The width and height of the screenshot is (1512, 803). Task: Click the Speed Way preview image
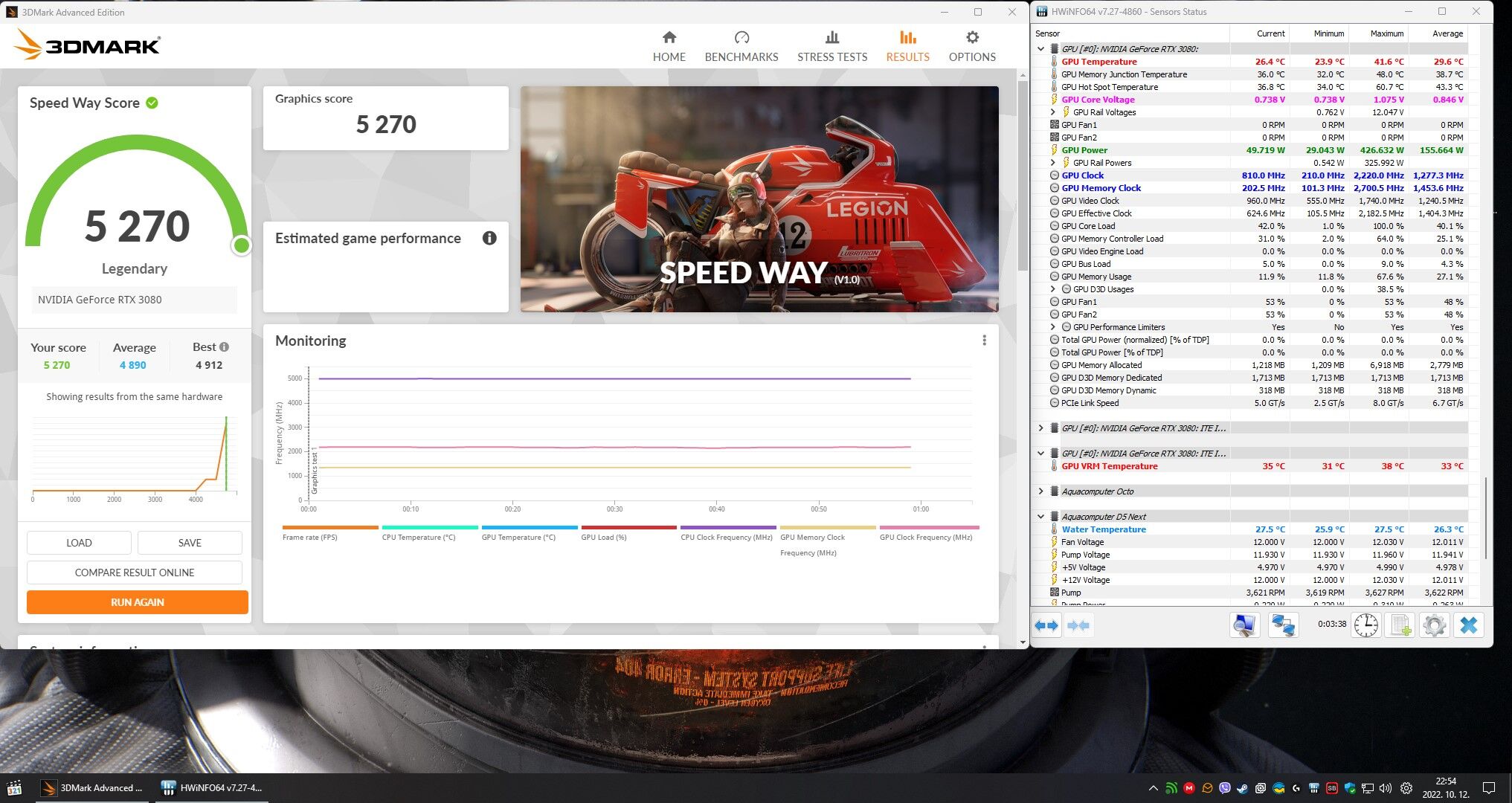(x=759, y=199)
